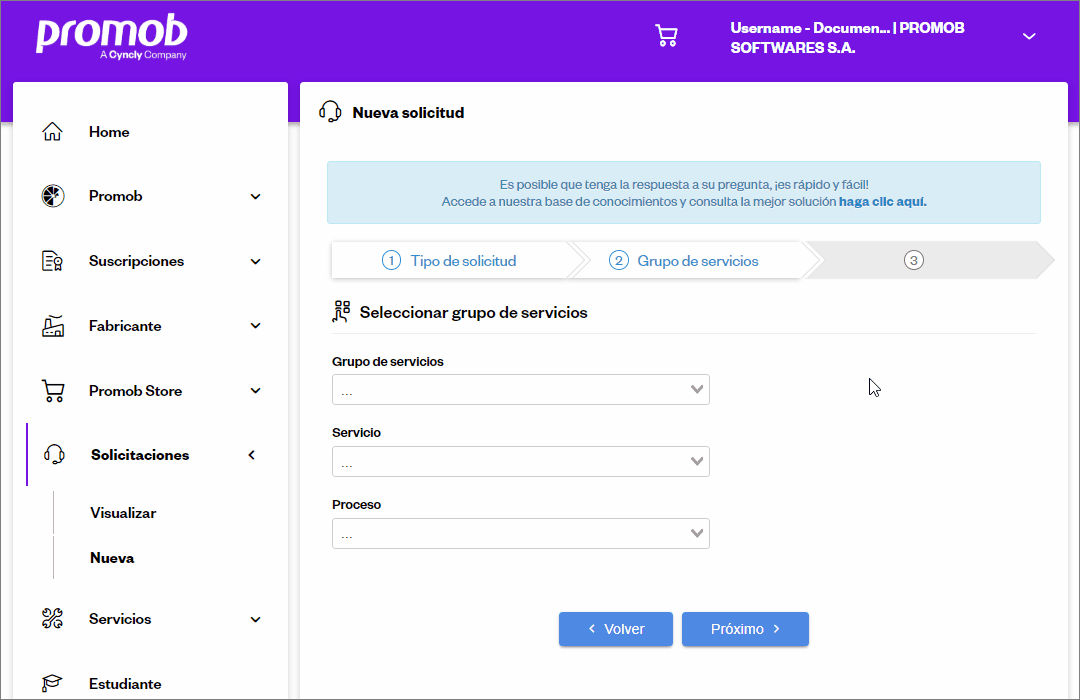This screenshot has height=700, width=1080.
Task: Go to Home in sidebar
Action: 109,132
